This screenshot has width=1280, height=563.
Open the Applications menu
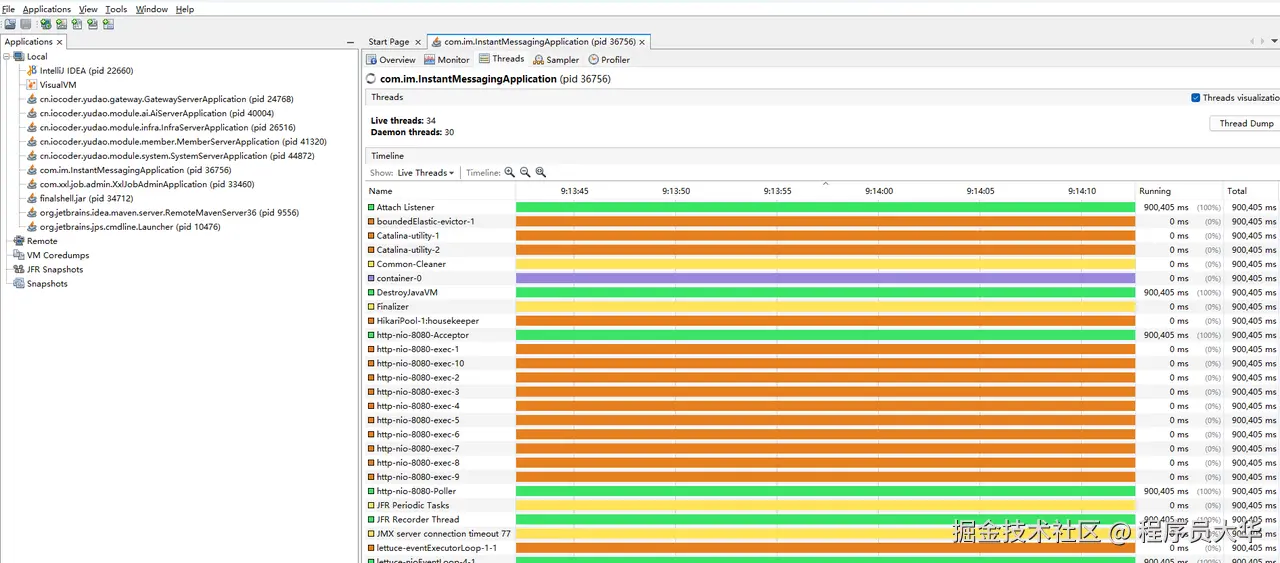tap(47, 9)
